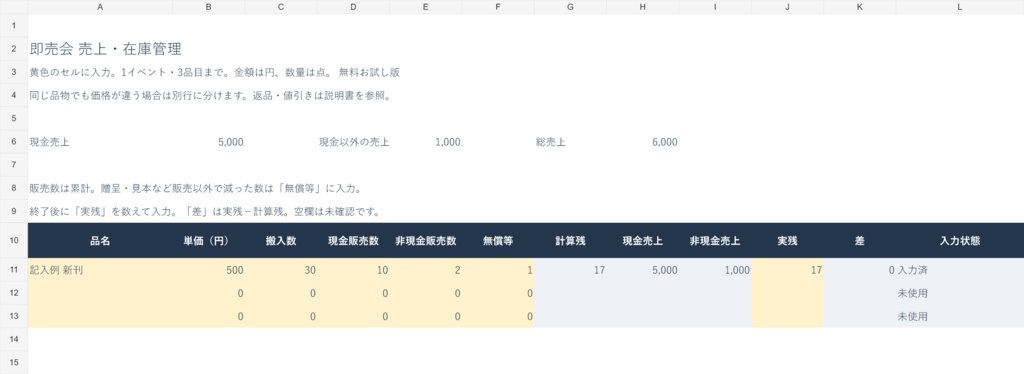Select column D header
1024x374 pixels.
click(x=353, y=7)
